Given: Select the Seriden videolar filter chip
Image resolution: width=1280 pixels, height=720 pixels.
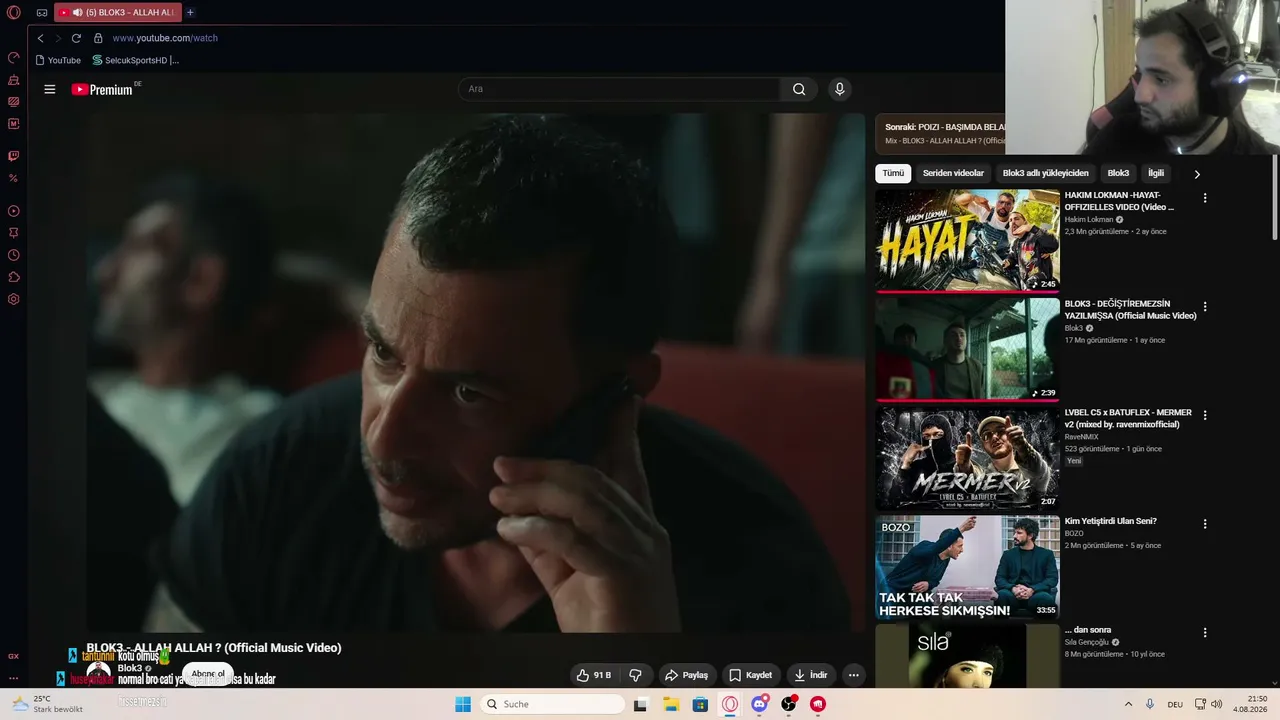Looking at the screenshot, I should (953, 173).
